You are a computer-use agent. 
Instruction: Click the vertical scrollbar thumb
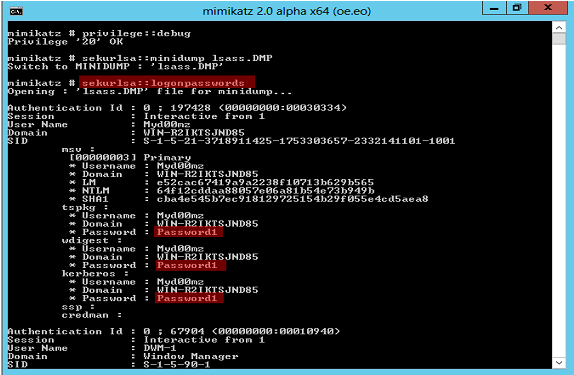click(x=559, y=39)
